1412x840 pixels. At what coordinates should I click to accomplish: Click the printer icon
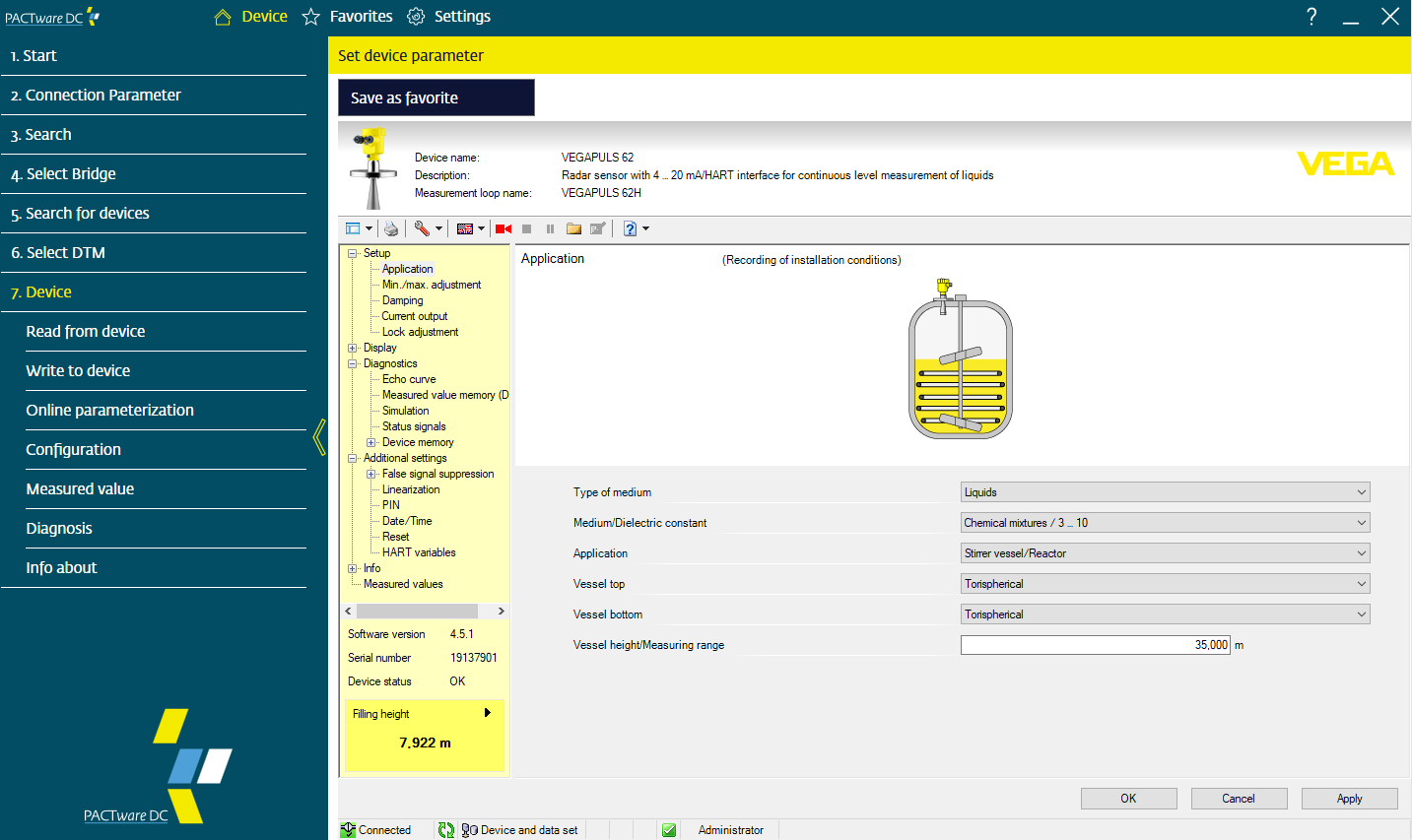coord(391,228)
